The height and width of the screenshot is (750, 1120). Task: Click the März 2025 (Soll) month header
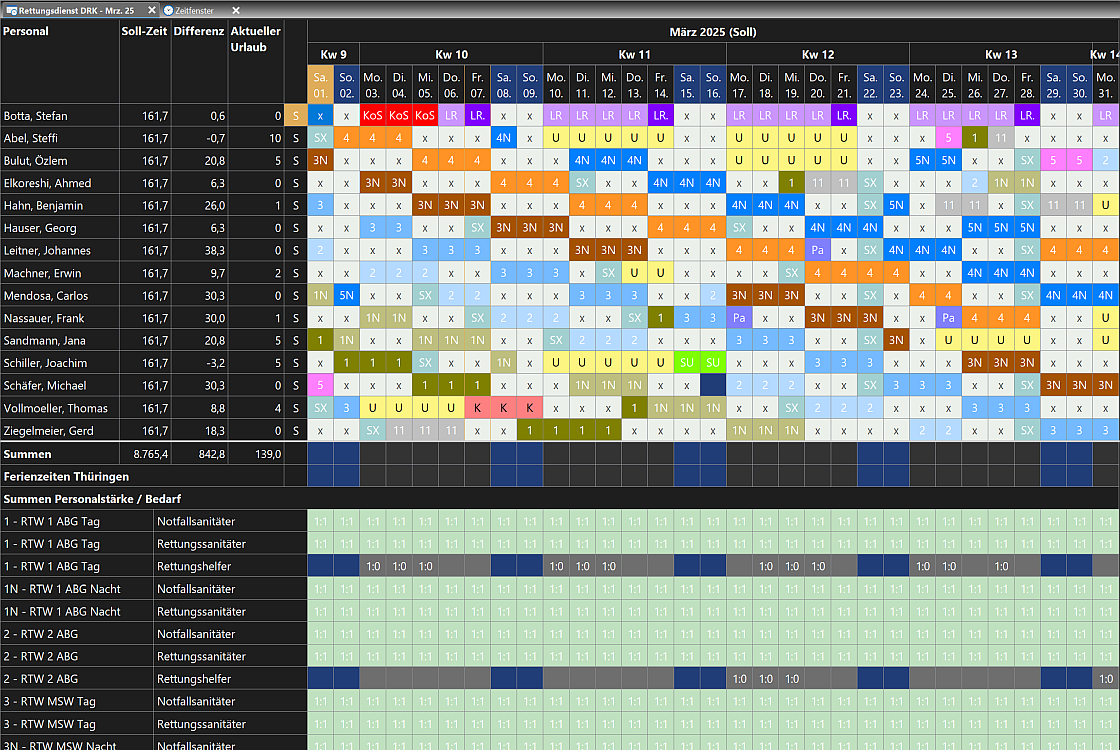[x=712, y=31]
